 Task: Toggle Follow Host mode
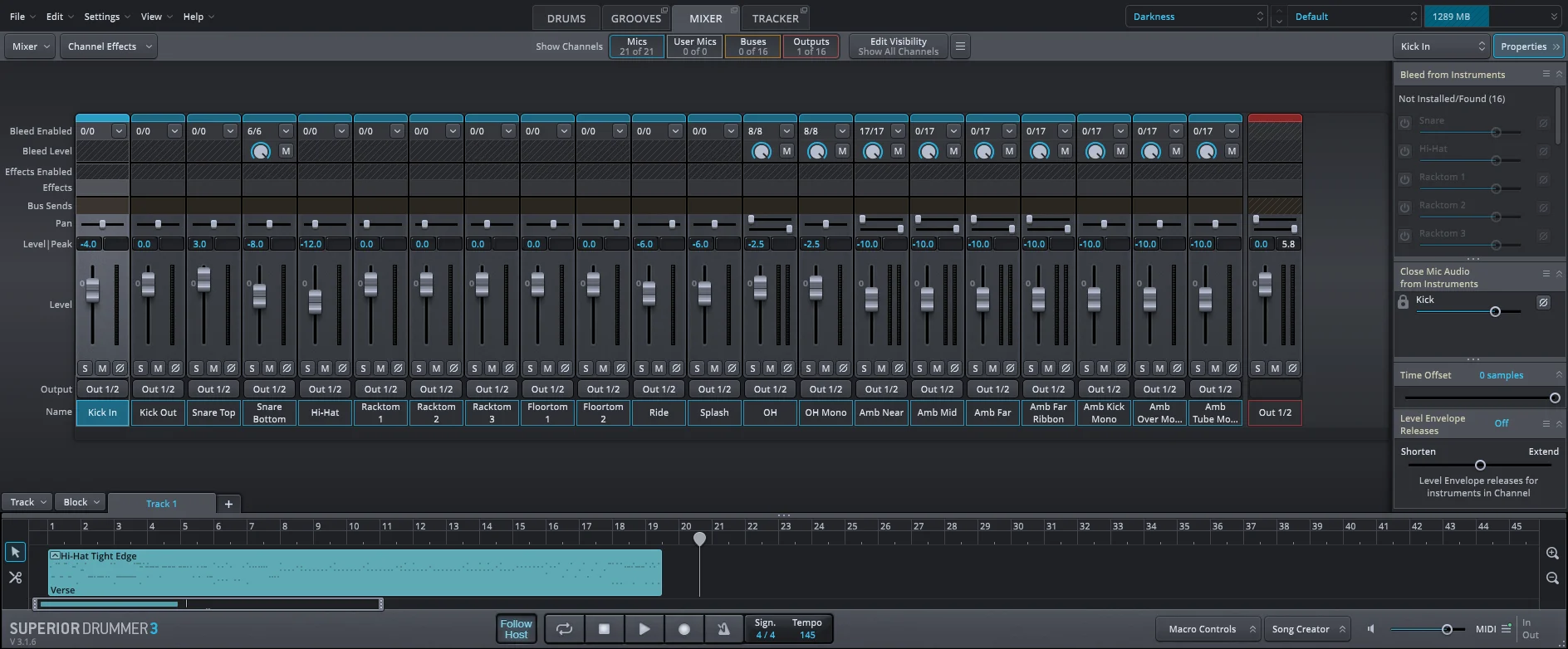pos(516,629)
